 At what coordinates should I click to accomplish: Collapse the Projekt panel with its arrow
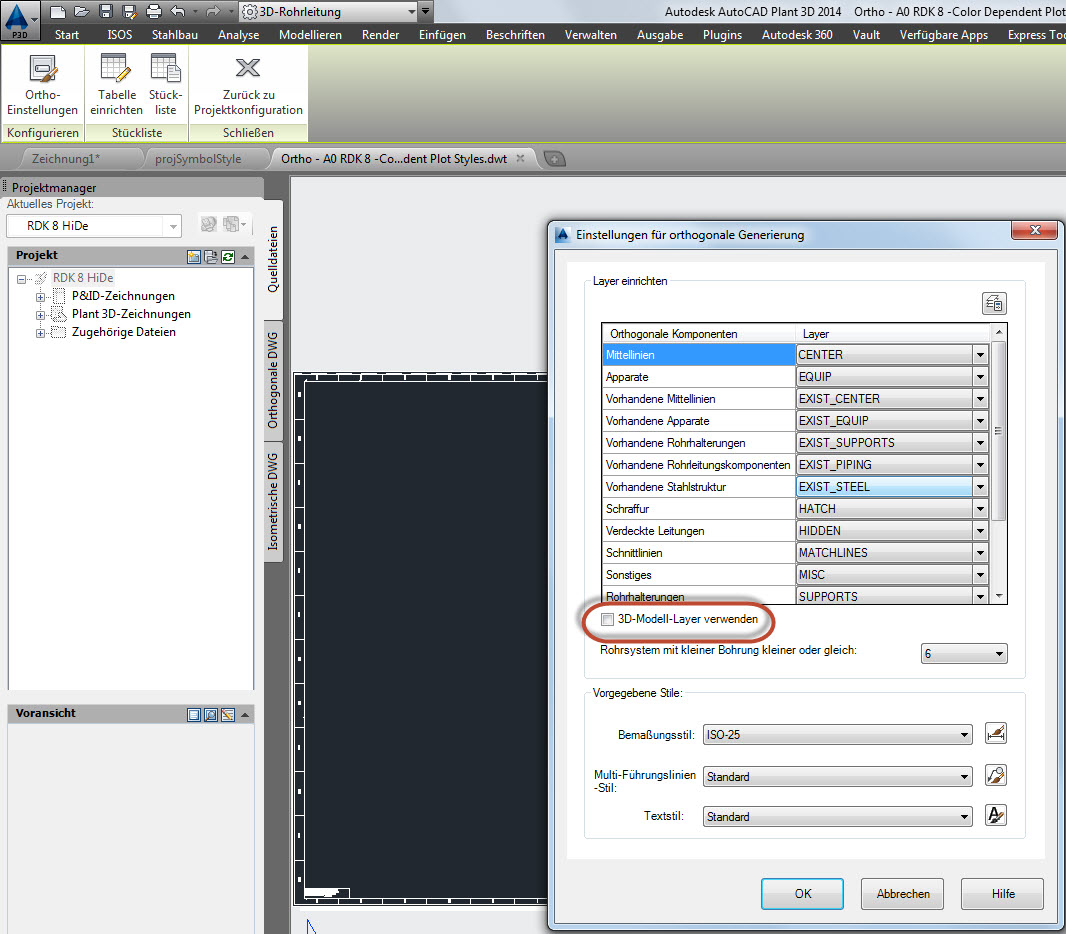(x=245, y=256)
